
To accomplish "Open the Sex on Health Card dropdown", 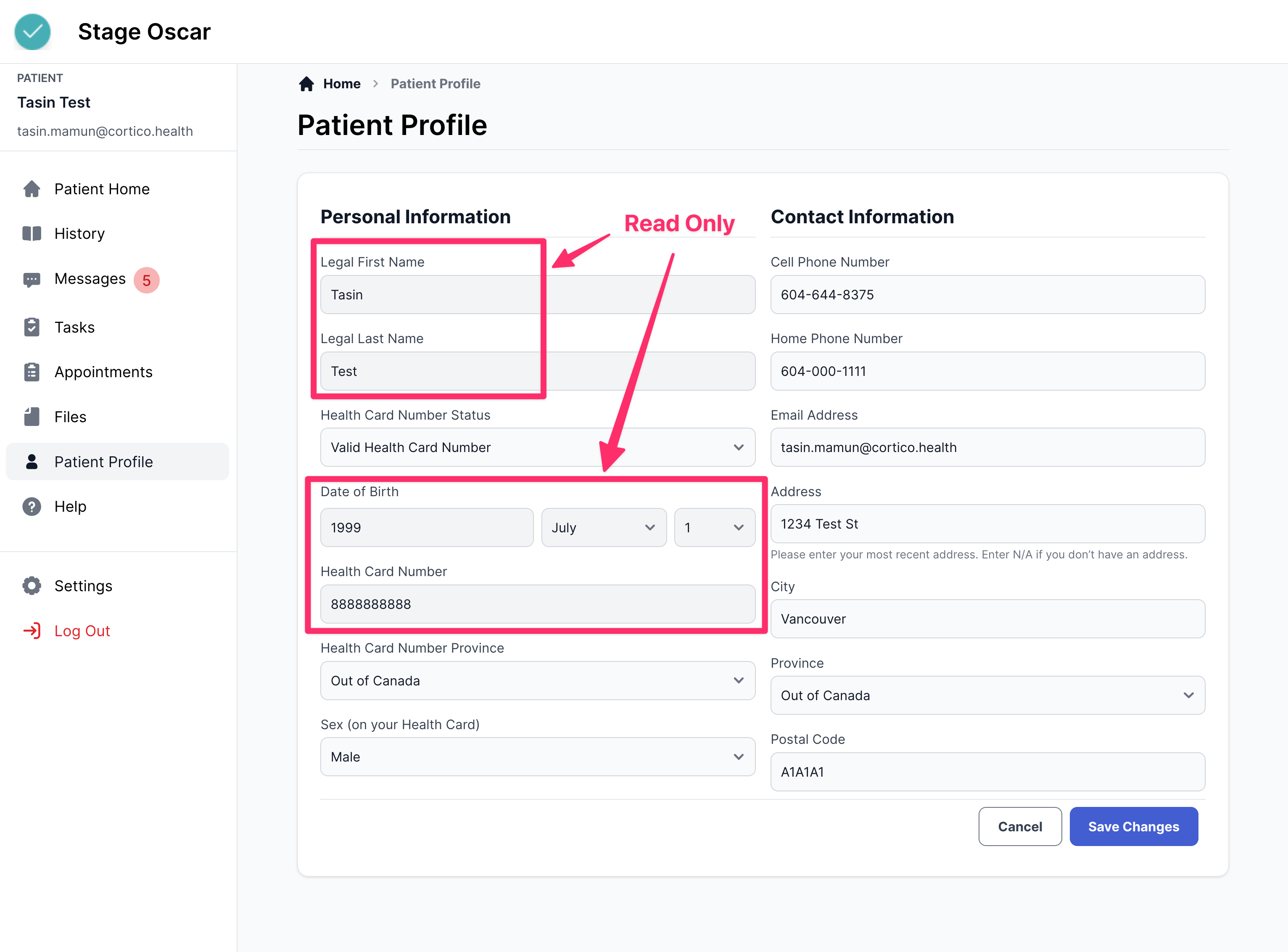I will pos(537,756).
